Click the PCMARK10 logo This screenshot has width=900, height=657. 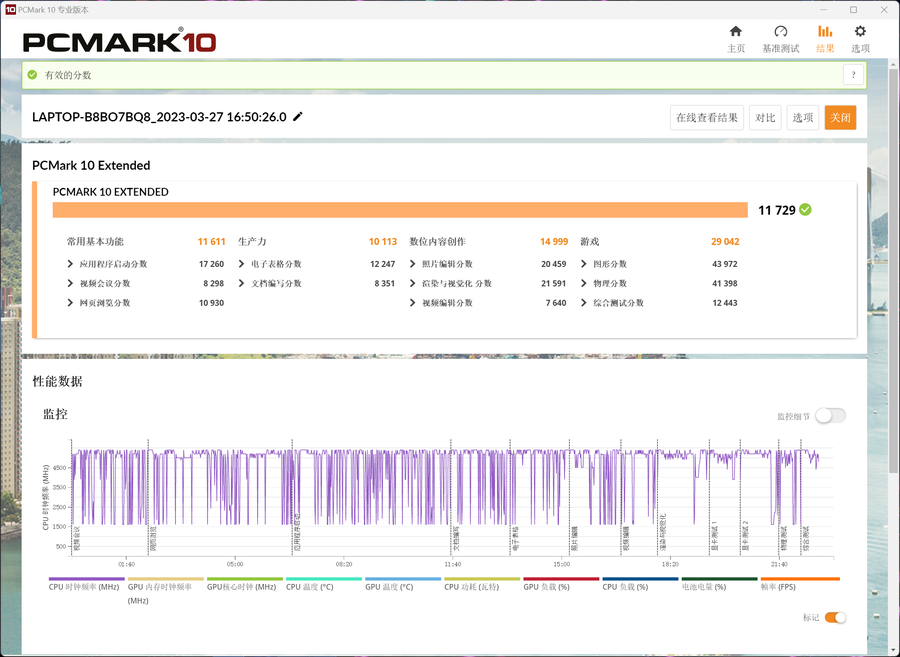tap(119, 41)
